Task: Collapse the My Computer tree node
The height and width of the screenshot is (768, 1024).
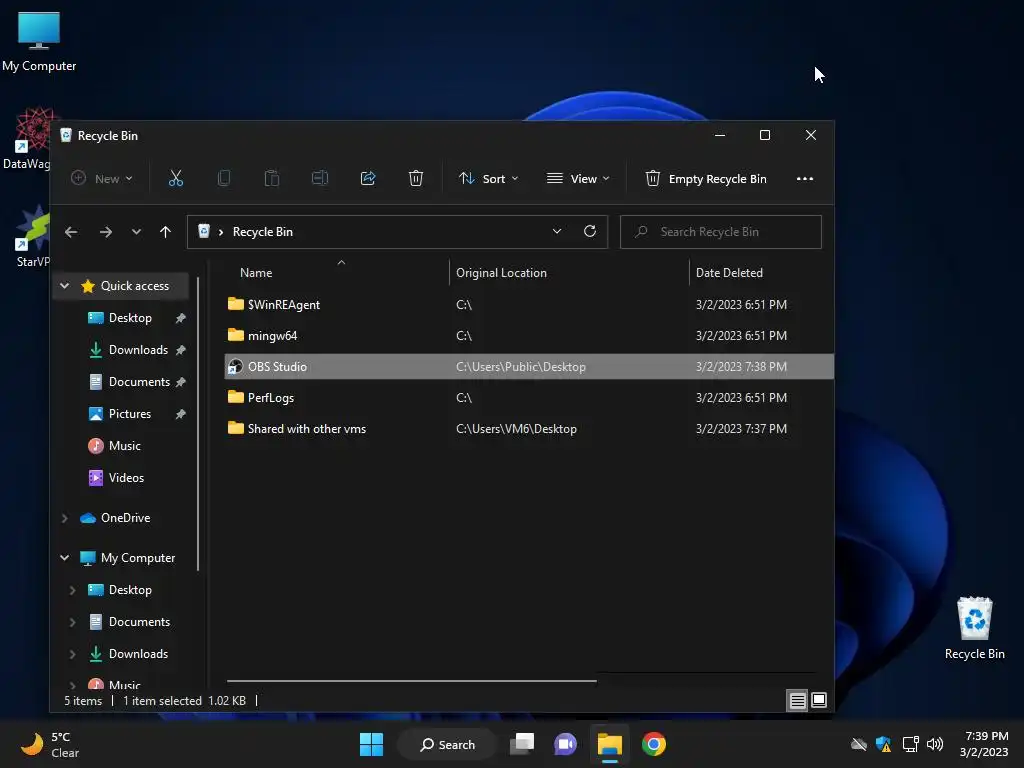Action: click(x=65, y=558)
